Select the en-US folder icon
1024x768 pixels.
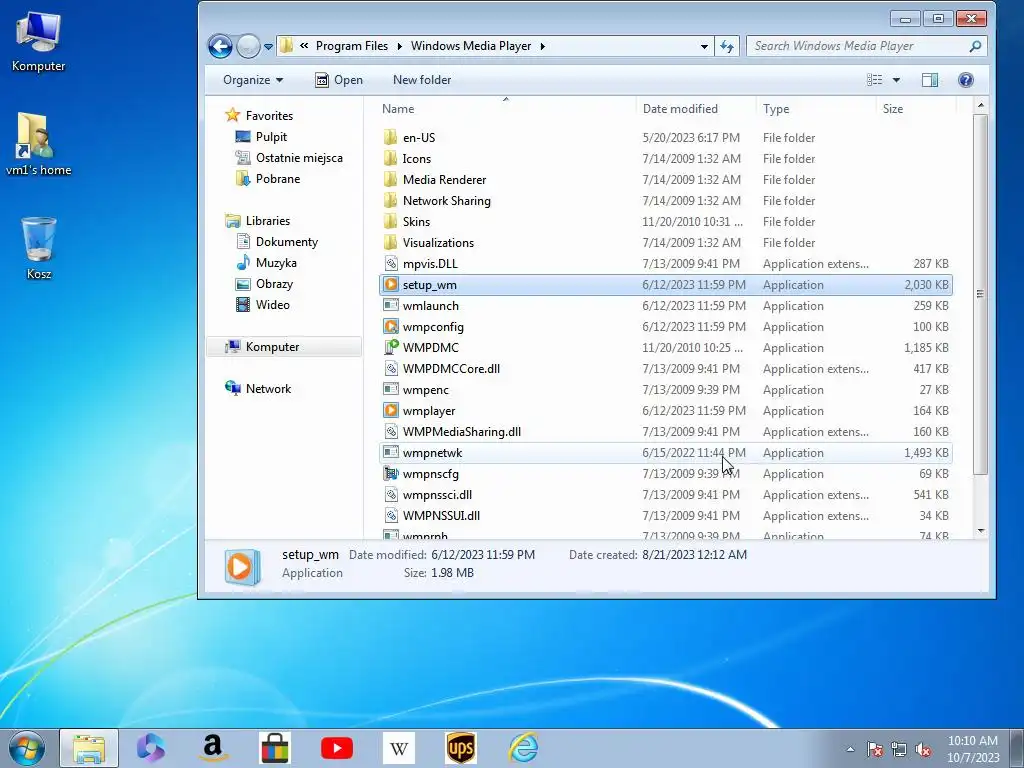point(391,137)
